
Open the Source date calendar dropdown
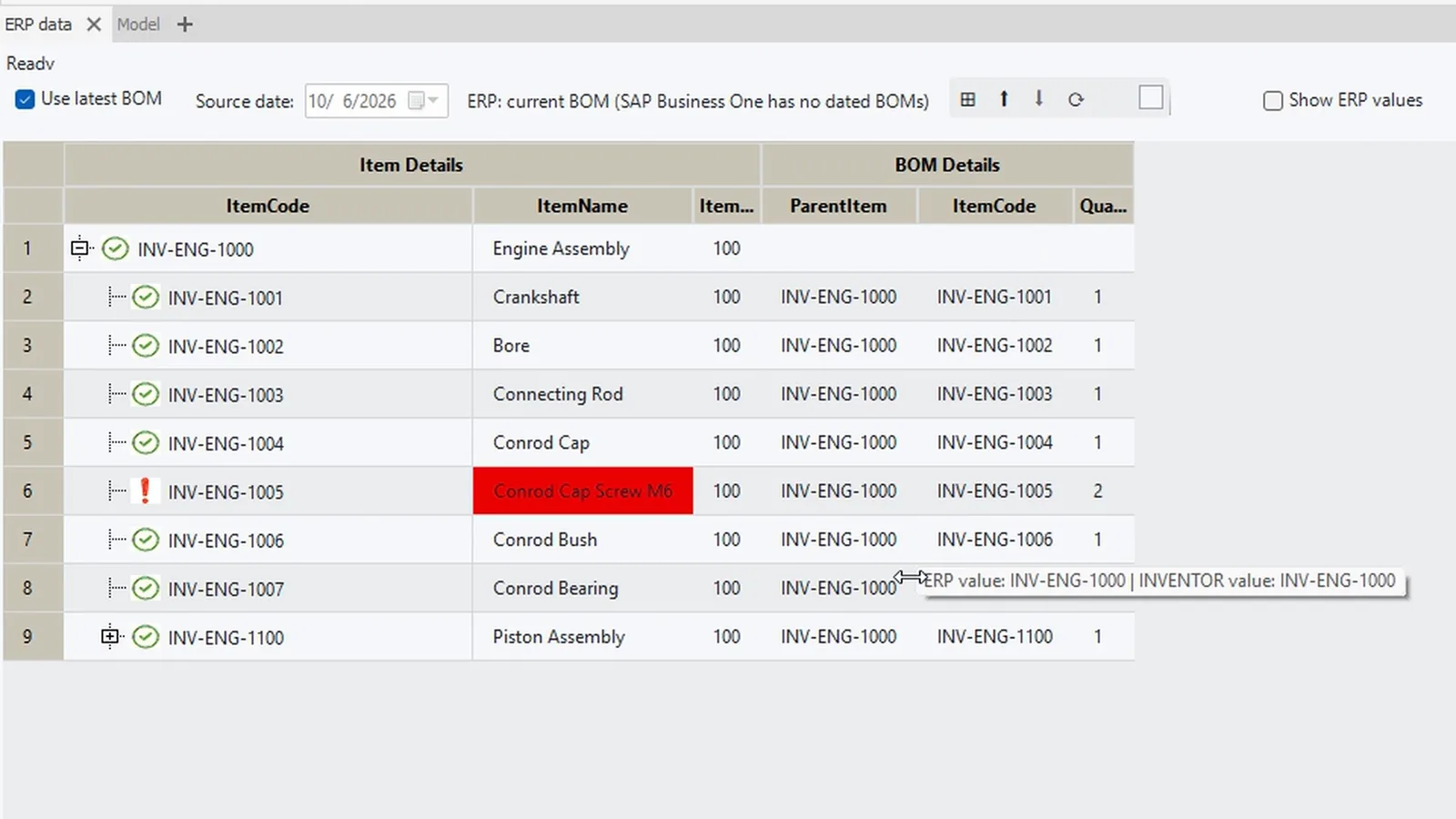point(425,100)
